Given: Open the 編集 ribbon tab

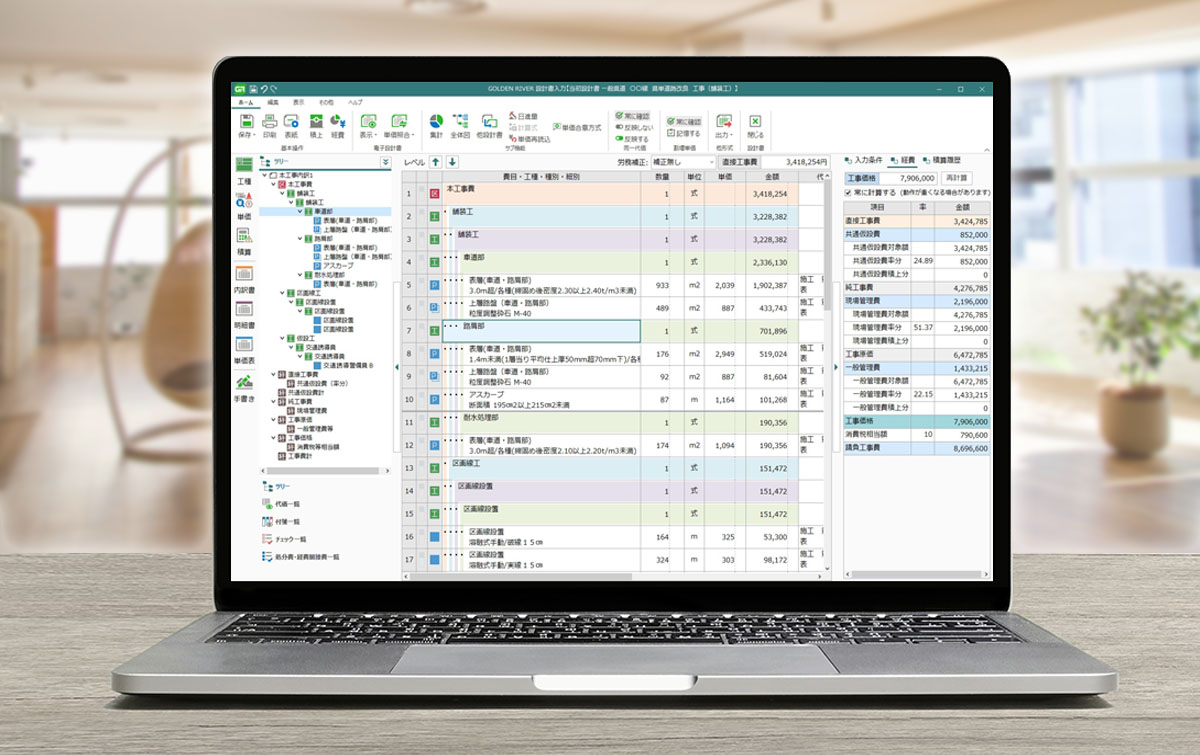Looking at the screenshot, I should [273, 102].
